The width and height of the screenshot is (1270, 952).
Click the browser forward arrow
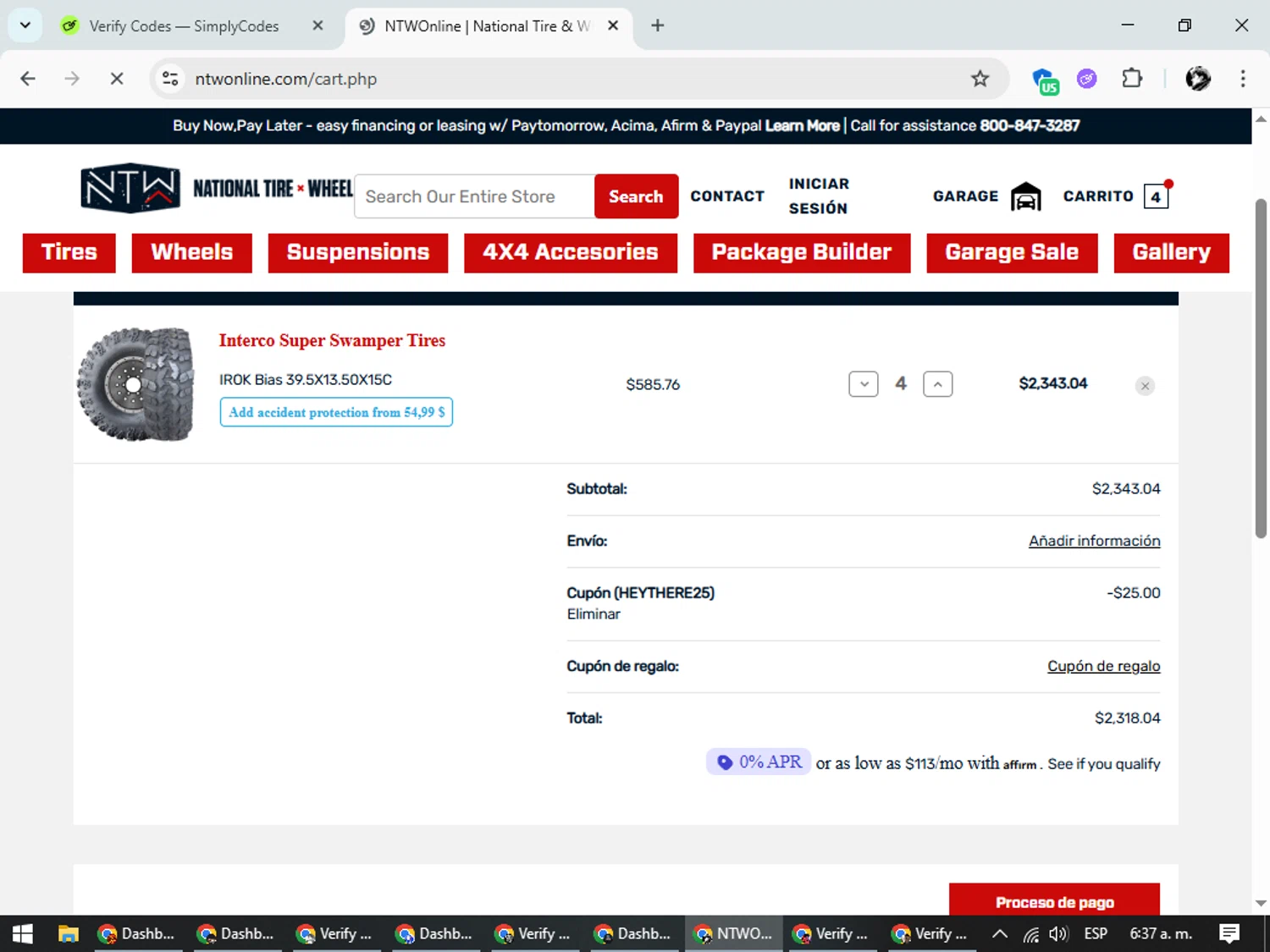(x=72, y=79)
